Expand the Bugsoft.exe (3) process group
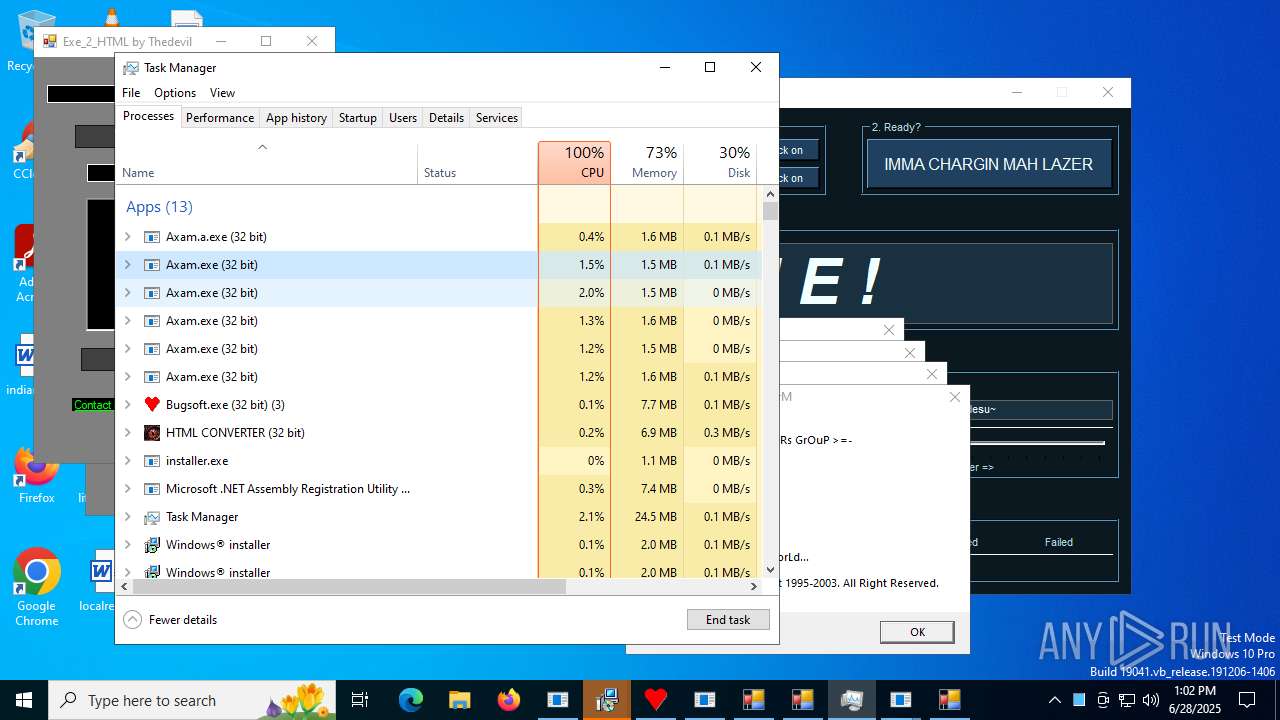1280x720 pixels. (x=127, y=405)
